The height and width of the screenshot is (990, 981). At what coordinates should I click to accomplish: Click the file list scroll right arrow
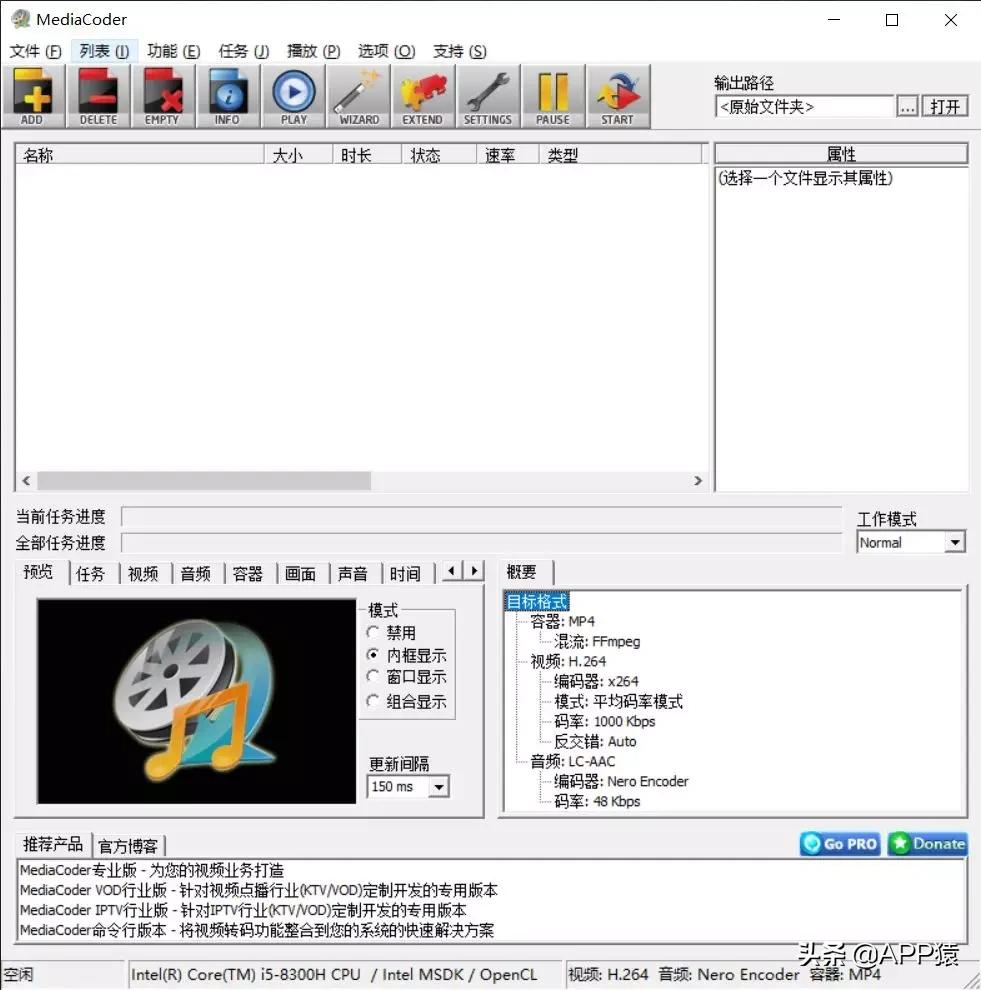click(698, 480)
